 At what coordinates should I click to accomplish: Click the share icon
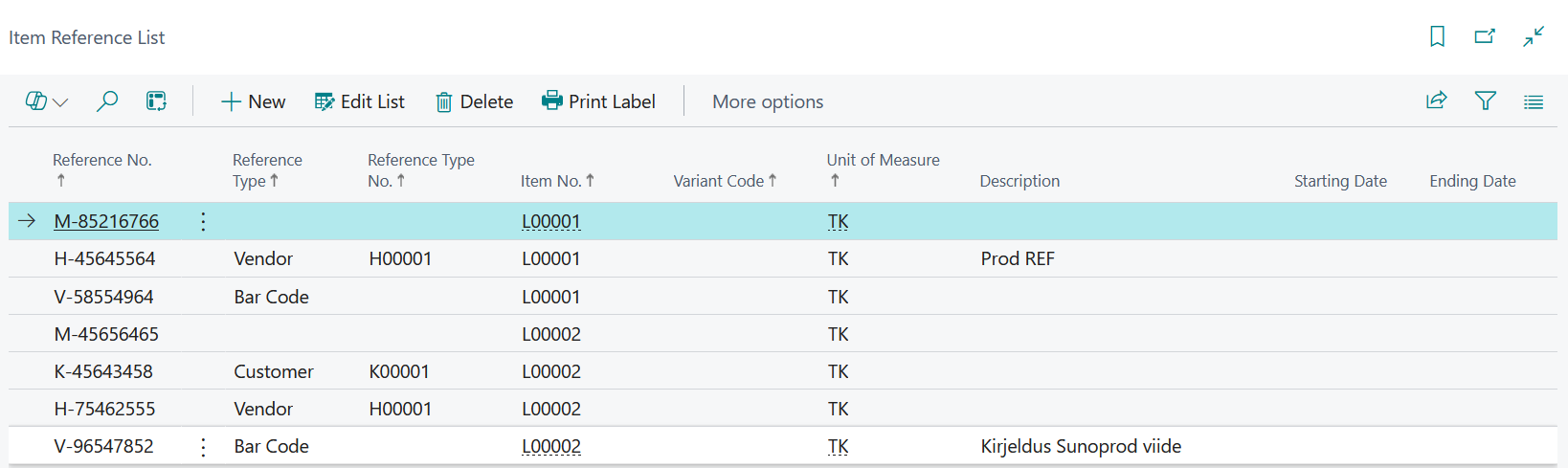[1436, 100]
